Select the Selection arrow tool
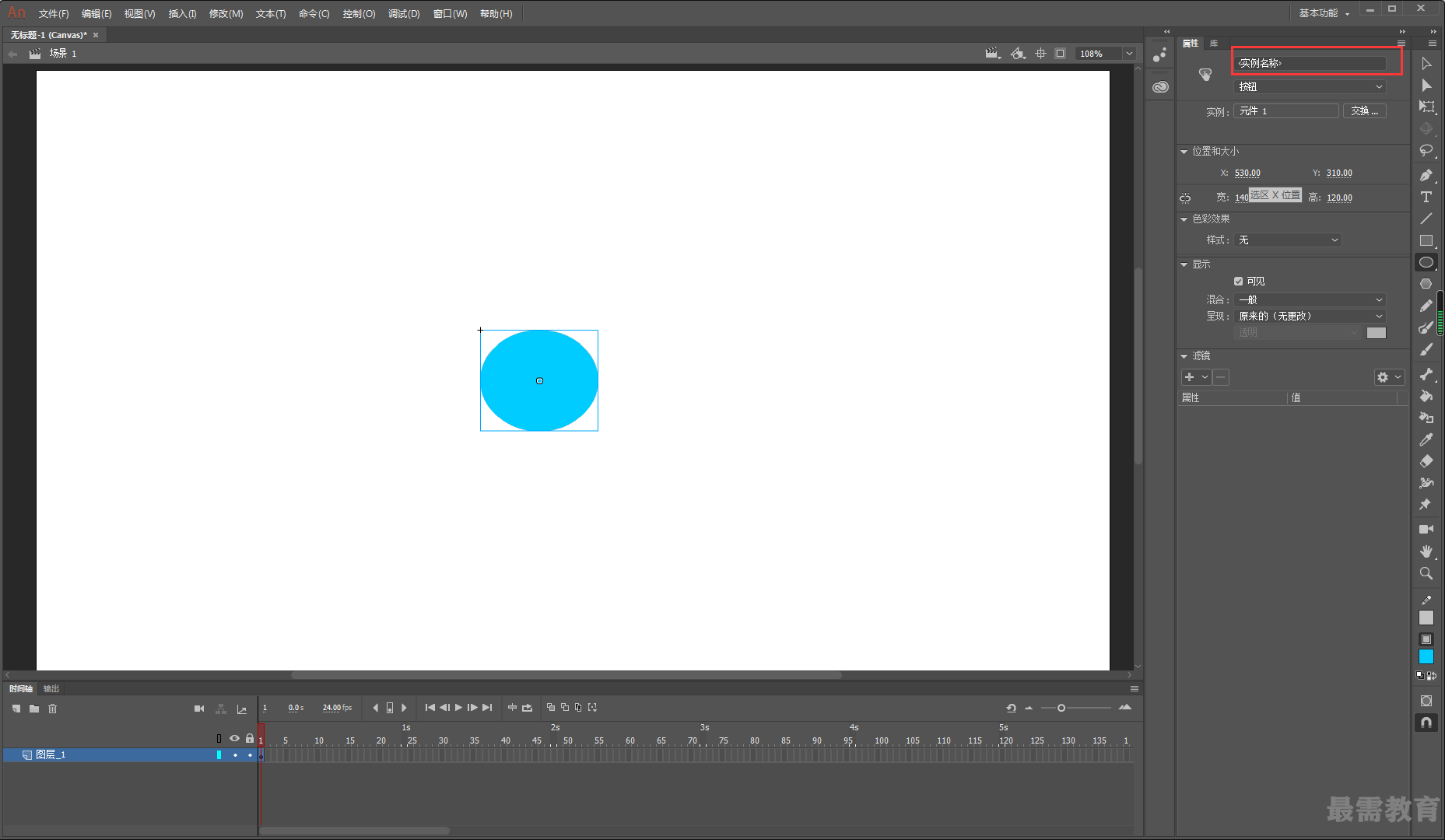The height and width of the screenshot is (840, 1445). [1426, 63]
